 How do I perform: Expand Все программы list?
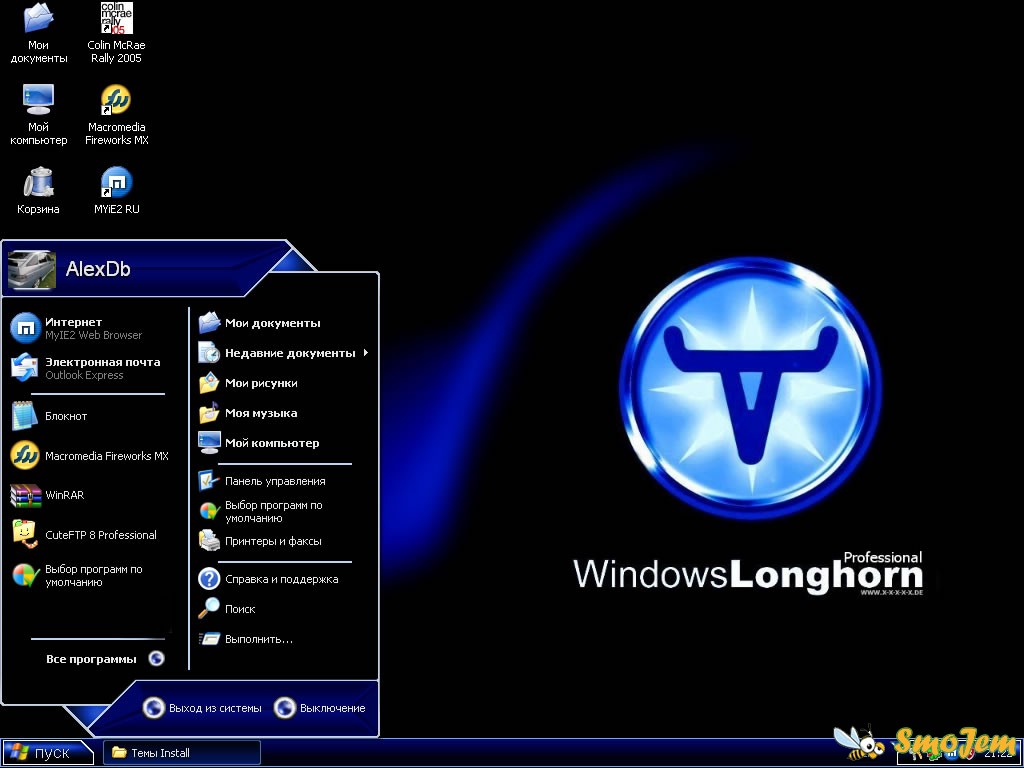tap(104, 659)
